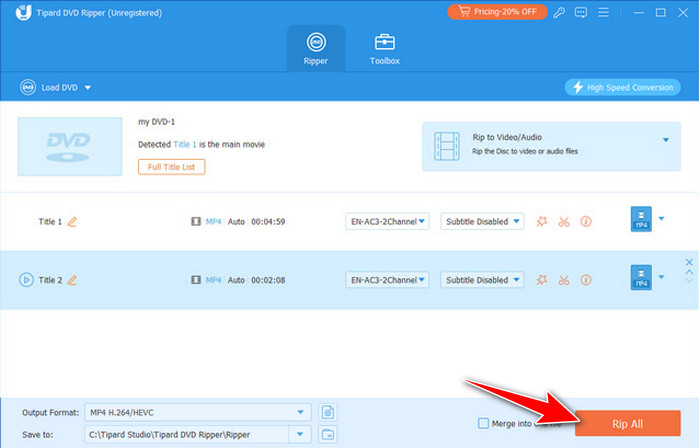Open the cut scissors tool for Title 1
This screenshot has width=700, height=448.
pos(564,222)
